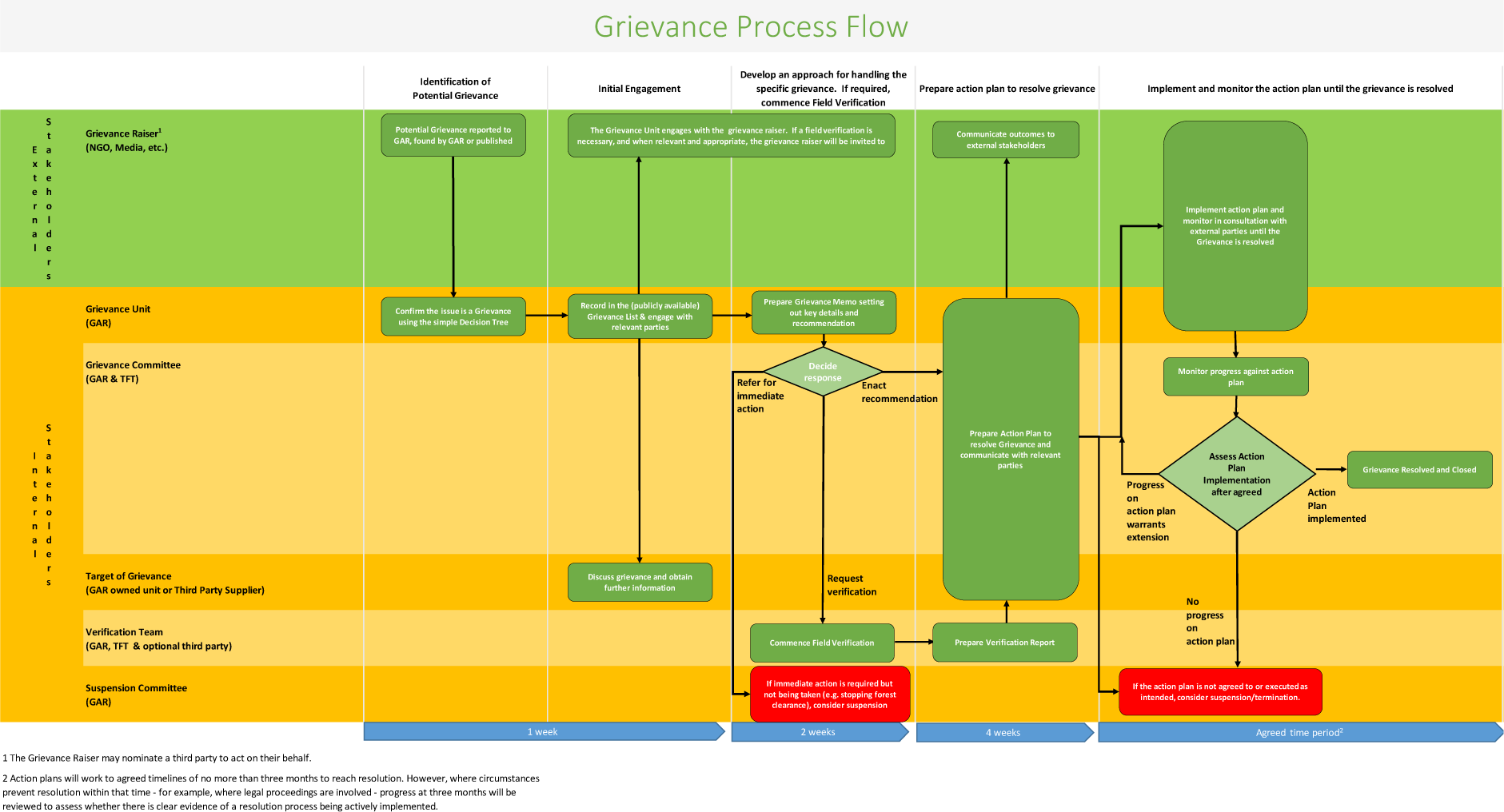Click 'Implement and monitor the action plan' header
Viewport: 1504px width, 812px height.
click(x=1300, y=89)
